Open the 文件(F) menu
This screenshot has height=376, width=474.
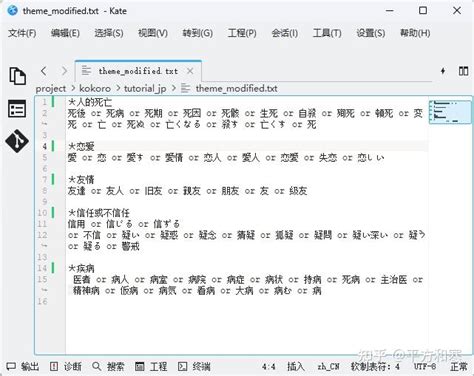click(x=22, y=33)
